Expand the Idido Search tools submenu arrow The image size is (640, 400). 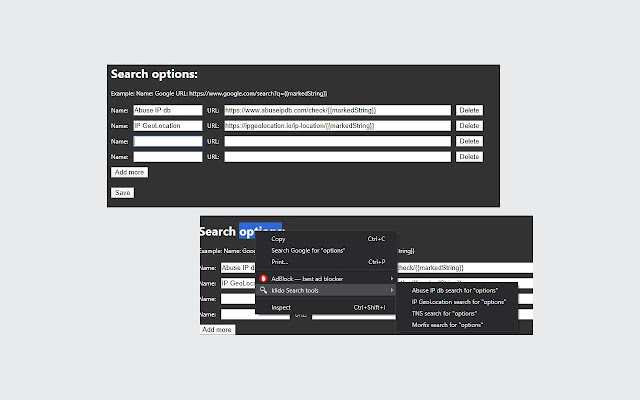pos(391,290)
